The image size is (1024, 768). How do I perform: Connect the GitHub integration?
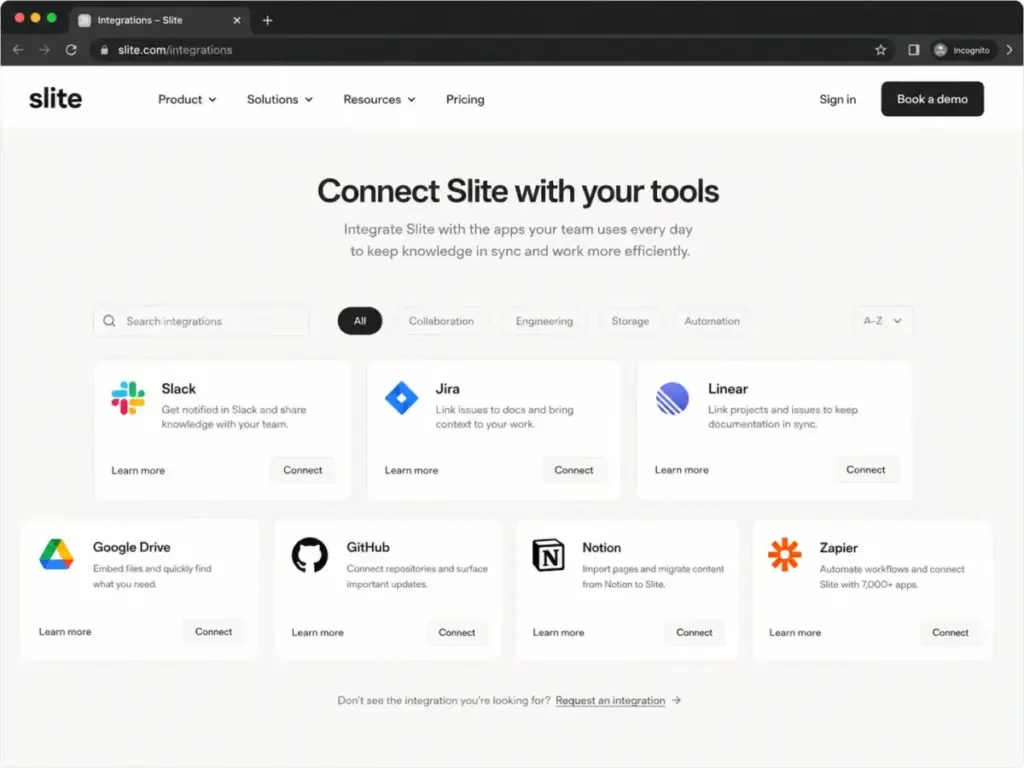pyautogui.click(x=456, y=632)
